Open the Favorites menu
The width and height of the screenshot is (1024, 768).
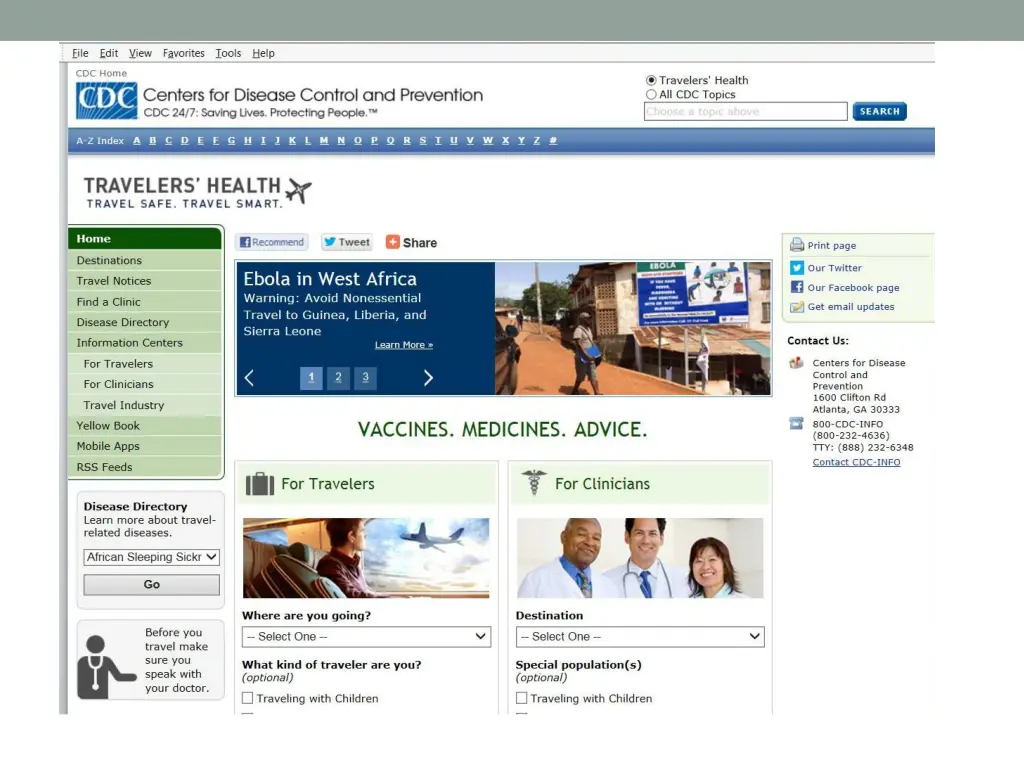(184, 53)
